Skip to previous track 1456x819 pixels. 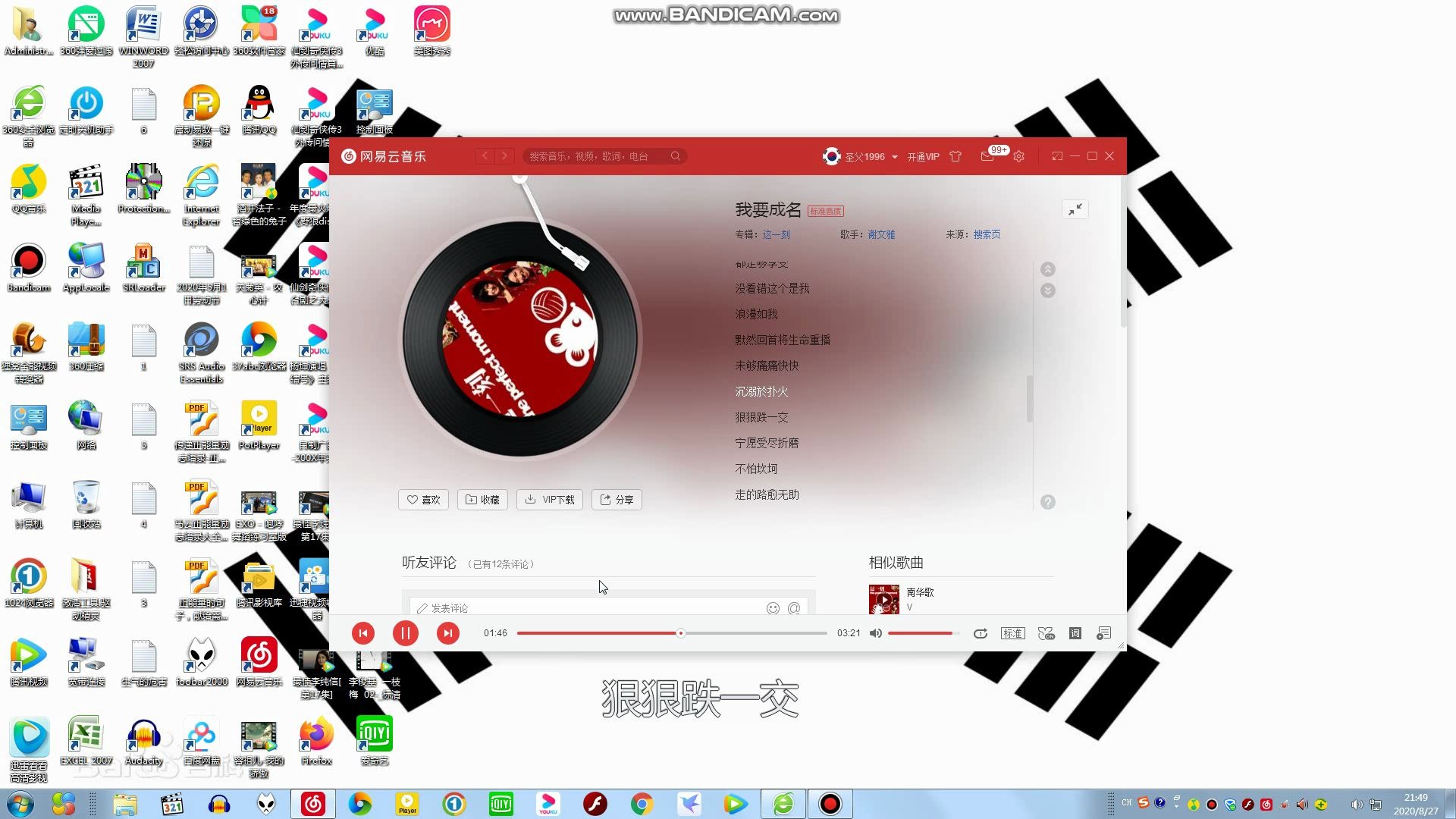click(363, 633)
